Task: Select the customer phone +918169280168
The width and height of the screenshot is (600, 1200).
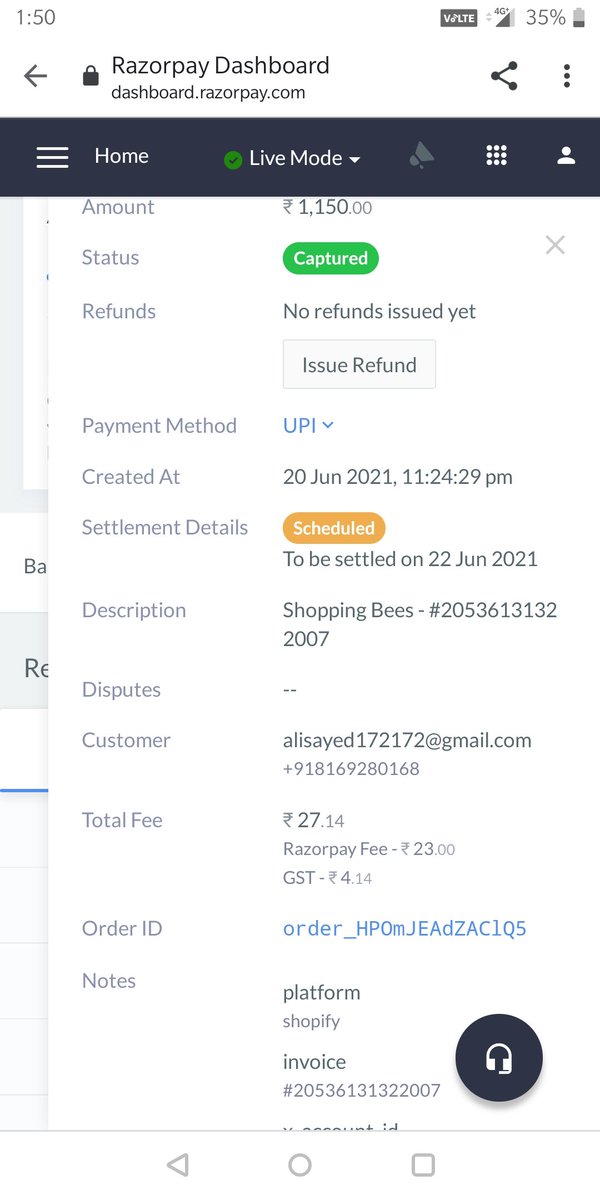Action: coord(351,769)
